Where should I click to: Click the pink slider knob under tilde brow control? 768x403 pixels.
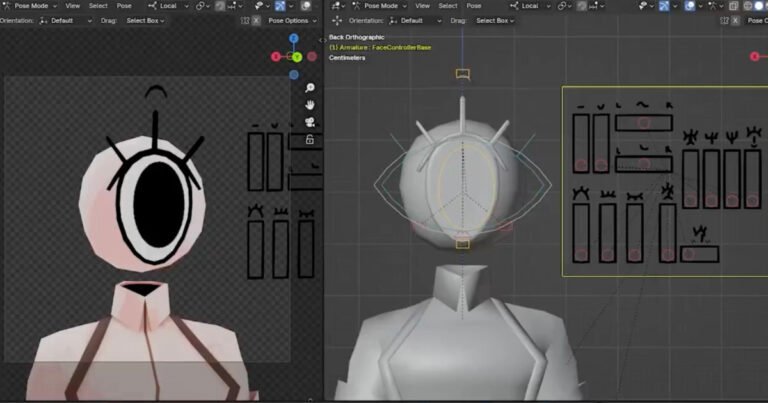click(x=644, y=123)
